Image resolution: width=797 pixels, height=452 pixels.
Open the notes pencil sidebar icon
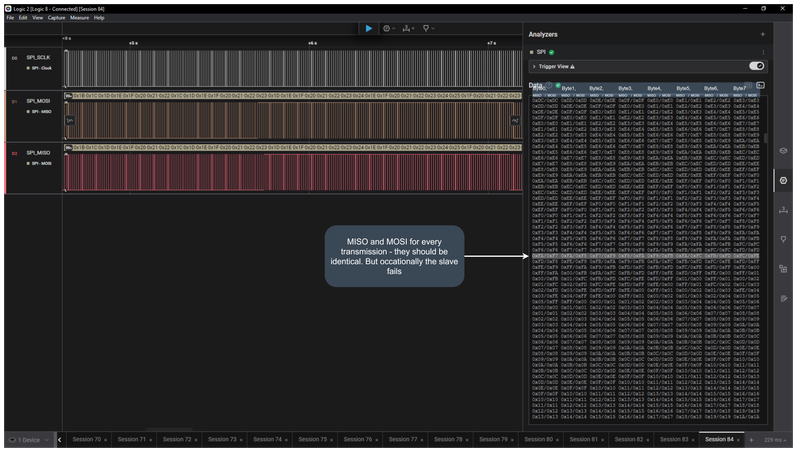point(783,298)
